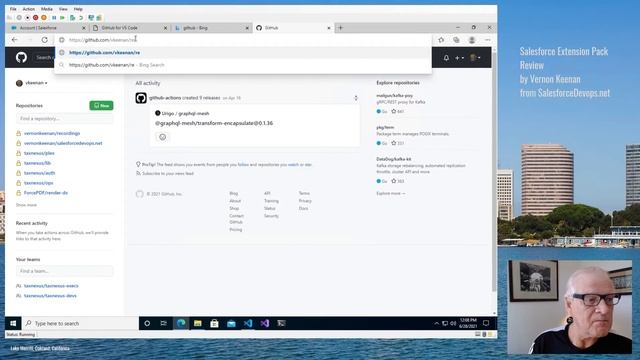
Task: Open the VM window View menu
Action: [63, 9]
